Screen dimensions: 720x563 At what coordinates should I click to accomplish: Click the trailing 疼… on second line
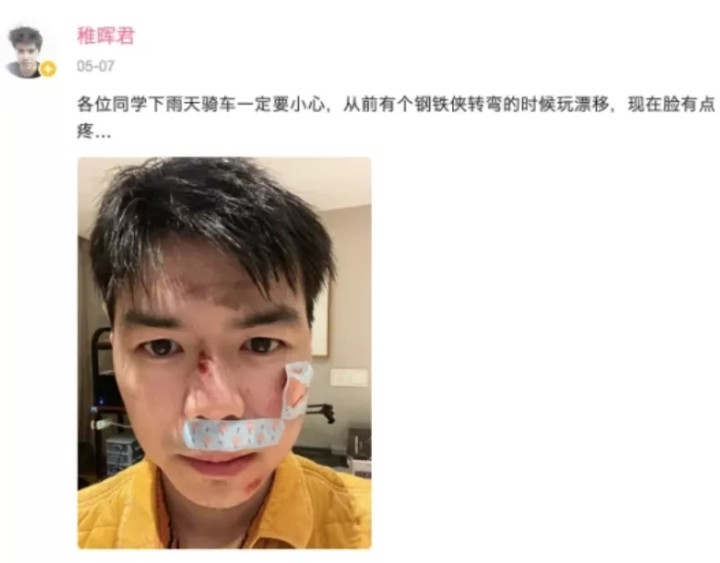pyautogui.click(x=94, y=131)
